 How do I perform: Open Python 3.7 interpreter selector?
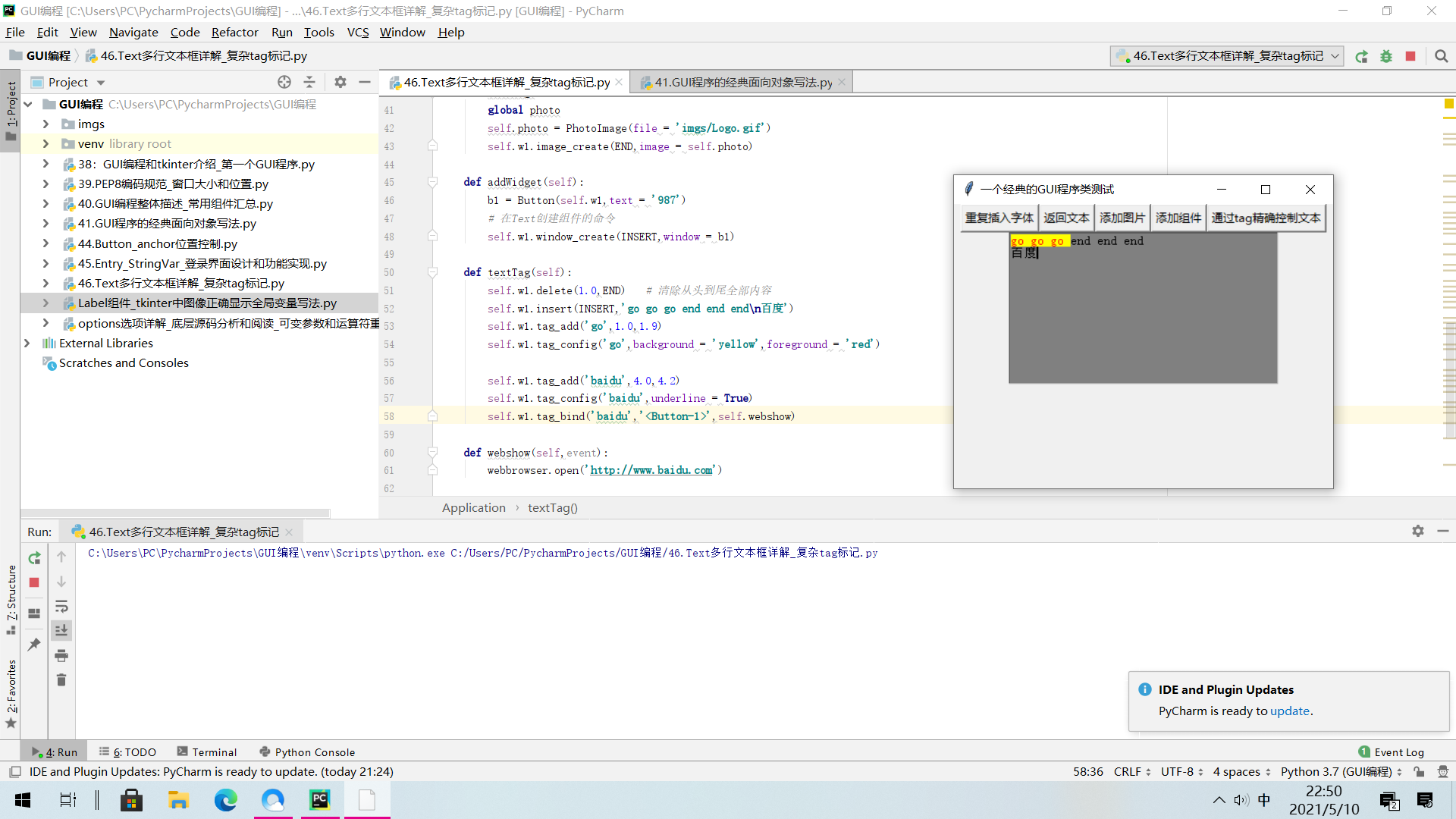(1341, 772)
